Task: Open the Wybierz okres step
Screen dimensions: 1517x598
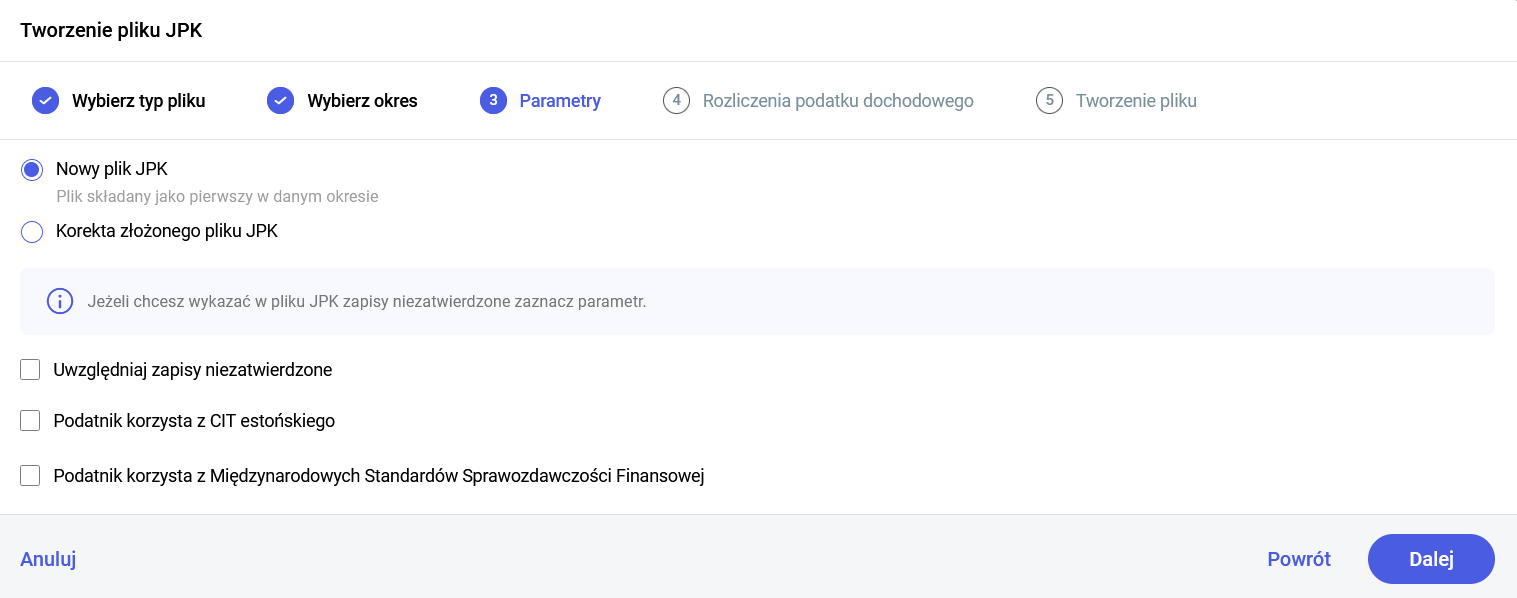Action: pyautogui.click(x=362, y=101)
